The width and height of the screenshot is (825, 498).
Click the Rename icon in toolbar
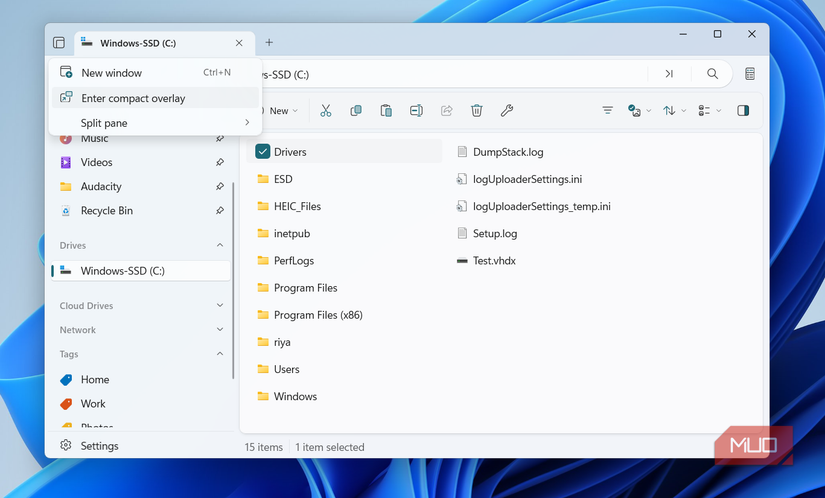pyautogui.click(x=416, y=111)
